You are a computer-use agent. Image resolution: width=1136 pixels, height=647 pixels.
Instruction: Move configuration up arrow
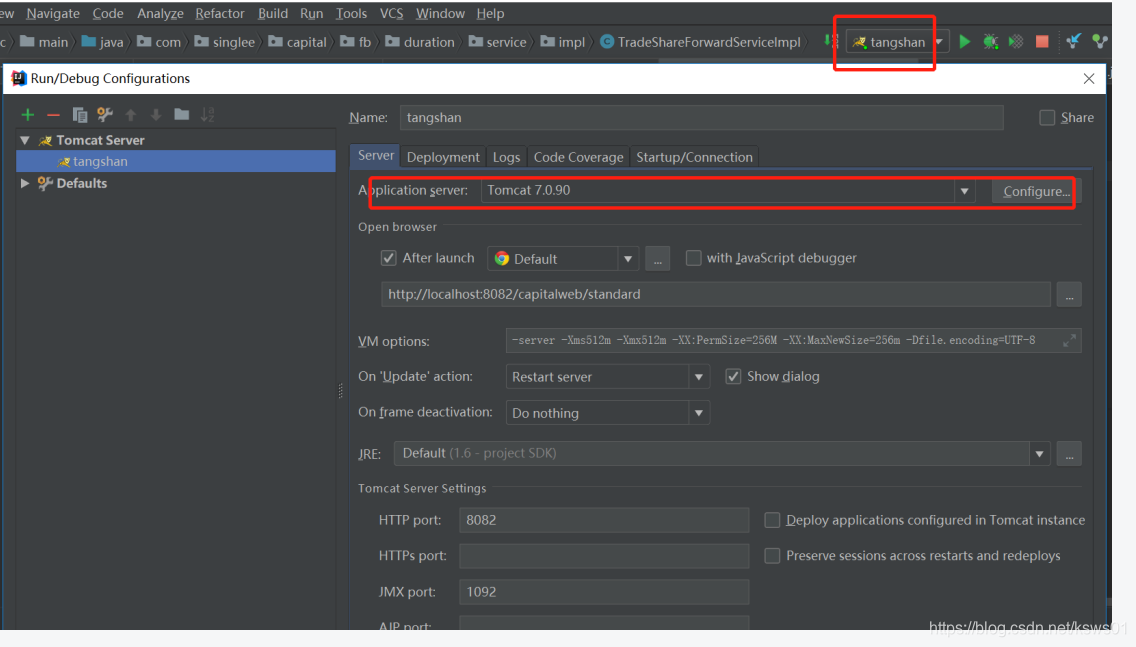point(130,114)
